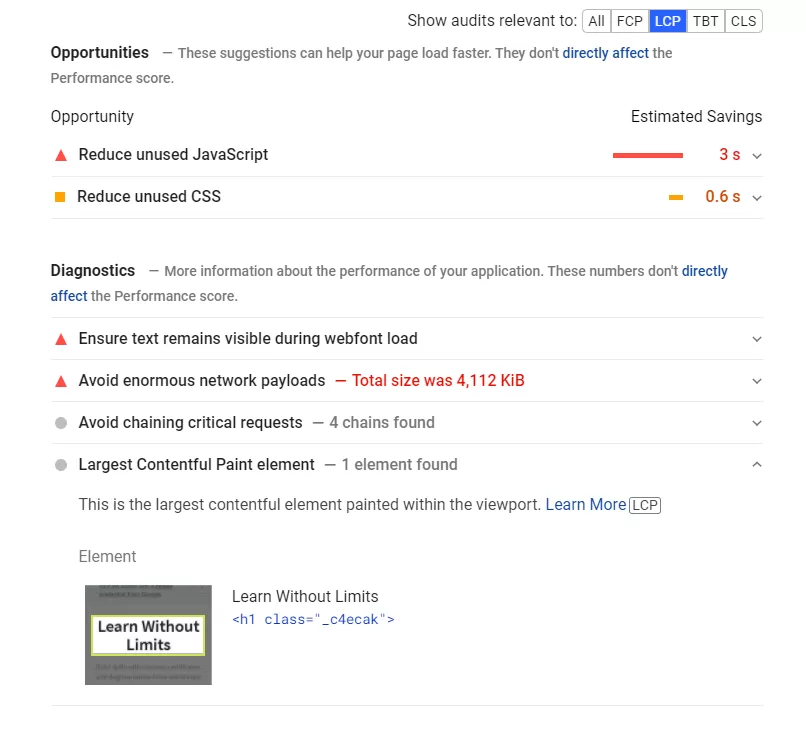Viewport: 806px width, 742px height.
Task: Filter audits by TBT
Action: [x=706, y=21]
